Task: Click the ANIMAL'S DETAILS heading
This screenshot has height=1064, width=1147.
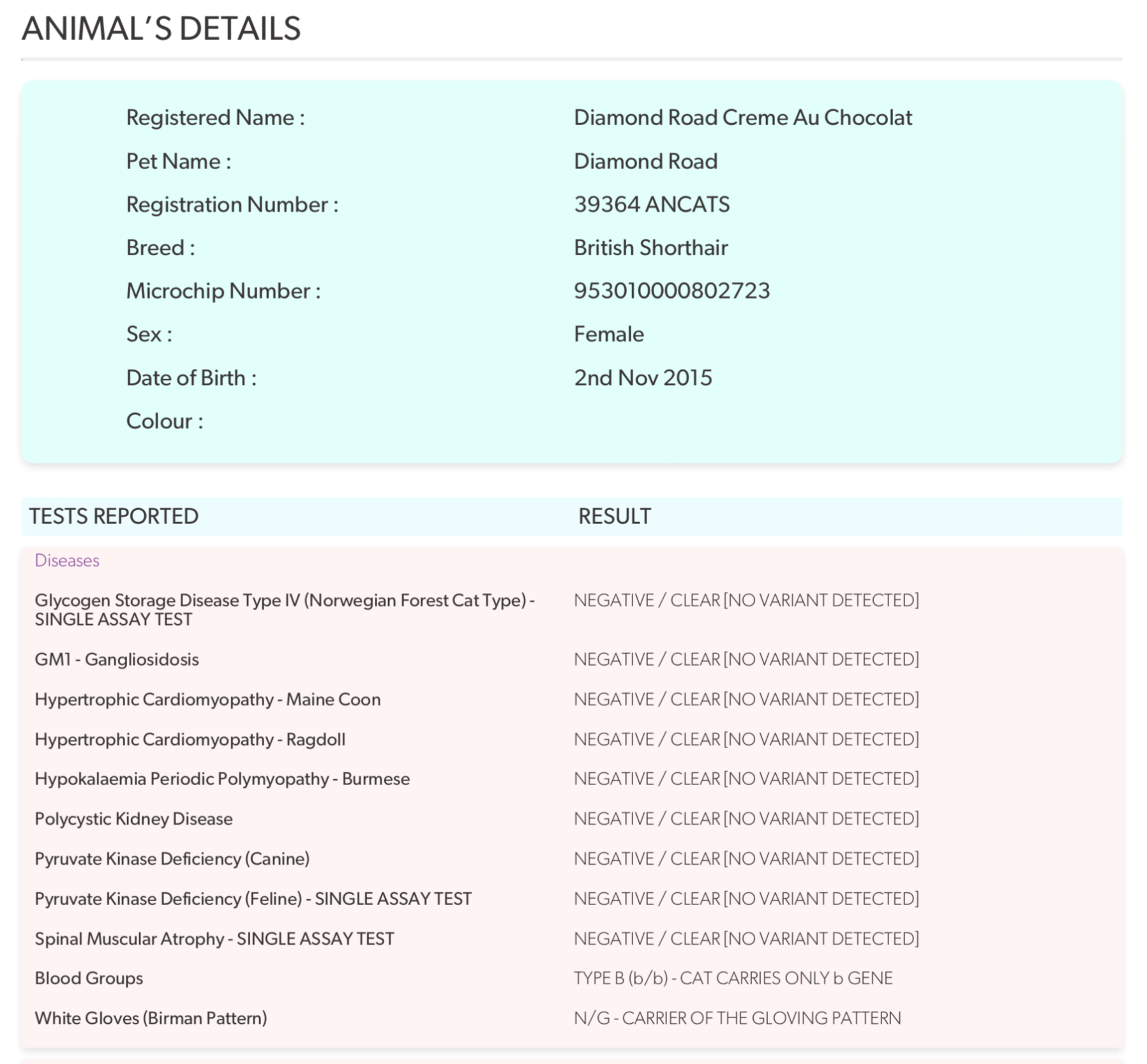Action: [x=161, y=29]
